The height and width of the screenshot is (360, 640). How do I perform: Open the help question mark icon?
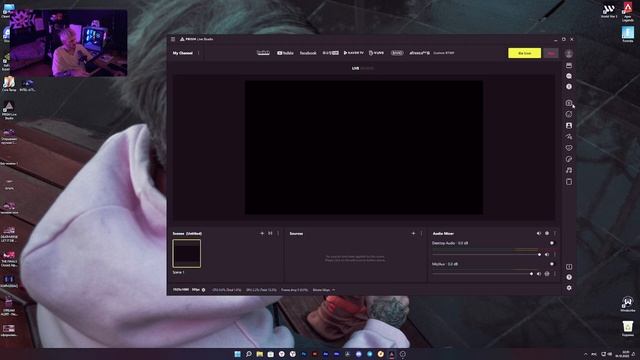[569, 277]
